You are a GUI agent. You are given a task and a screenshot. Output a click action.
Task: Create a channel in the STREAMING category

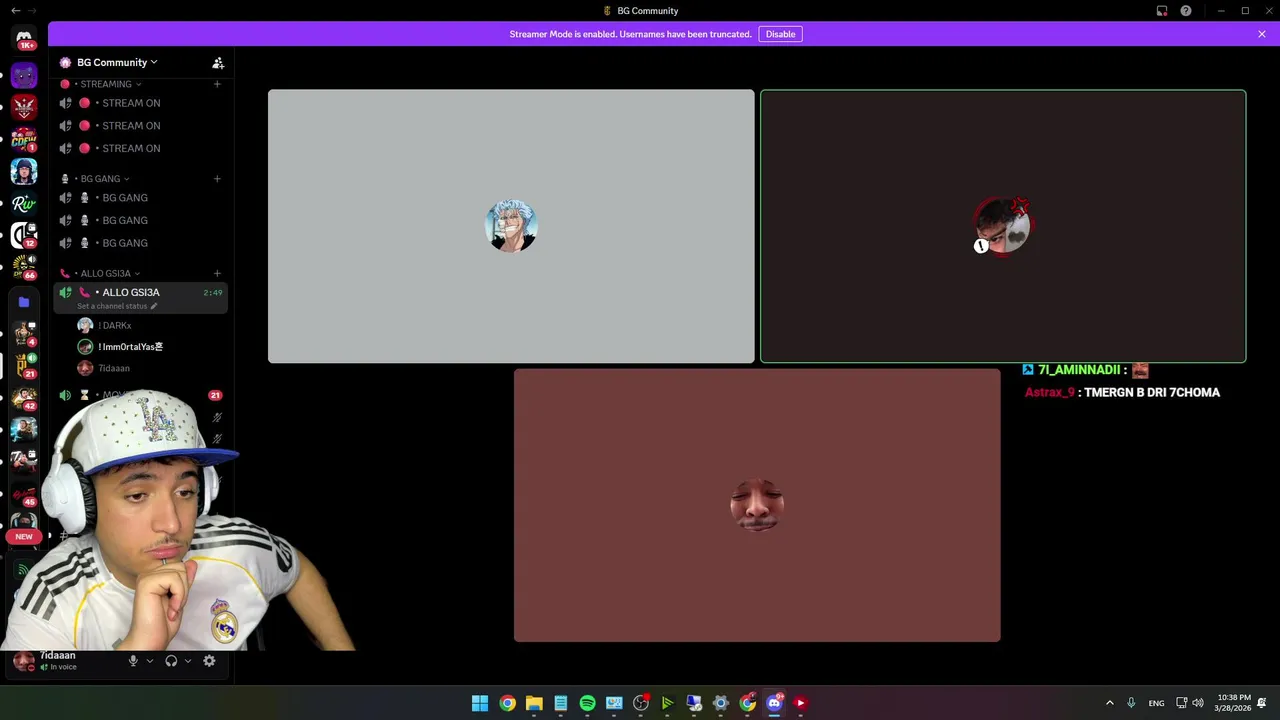click(x=217, y=84)
